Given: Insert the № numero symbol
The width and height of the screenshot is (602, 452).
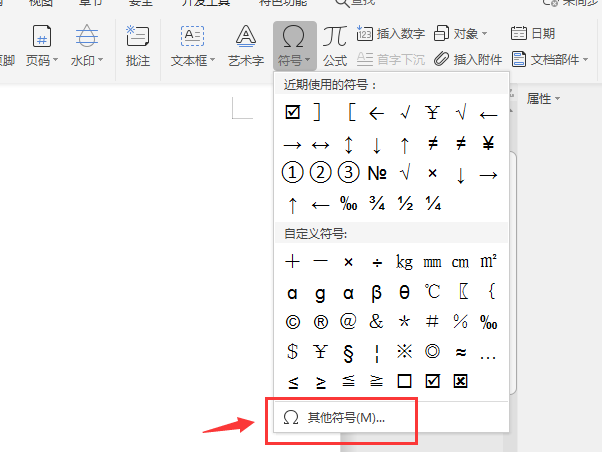Looking at the screenshot, I should click(x=377, y=173).
